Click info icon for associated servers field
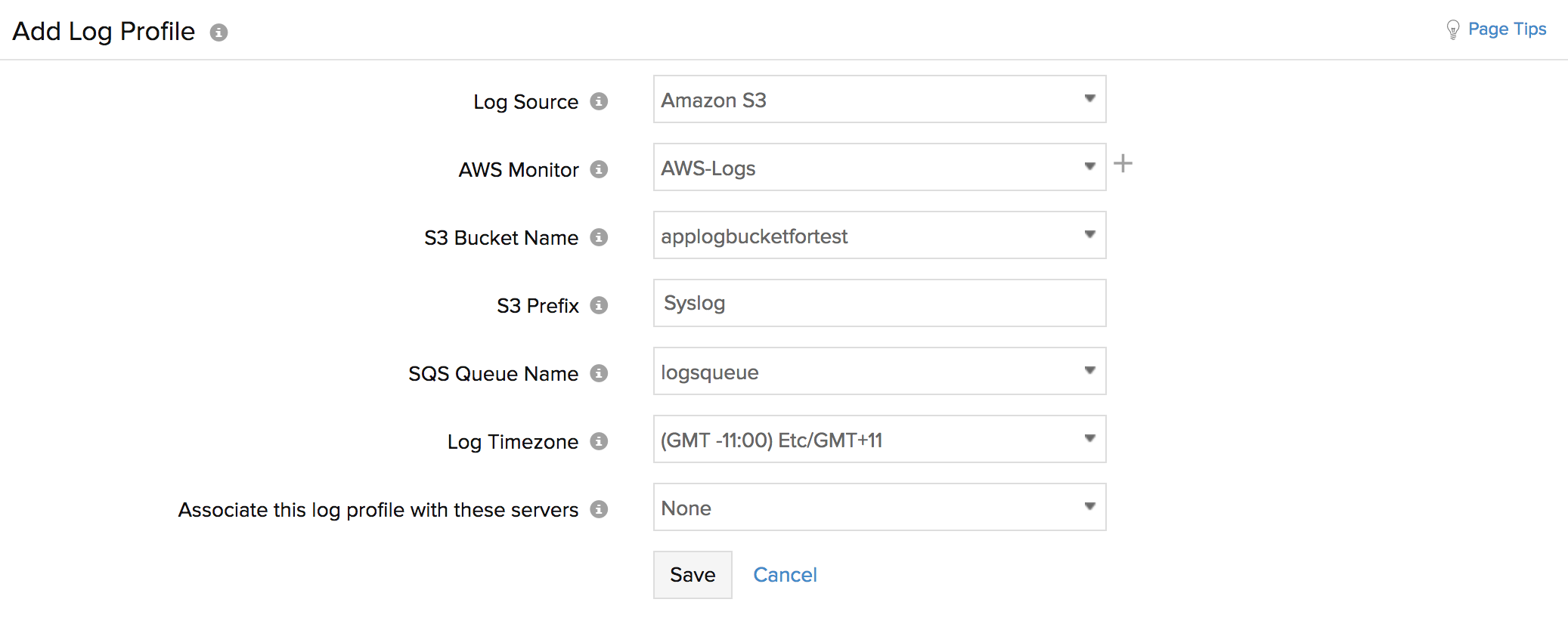Screen dimensions: 1568x621 (599, 509)
